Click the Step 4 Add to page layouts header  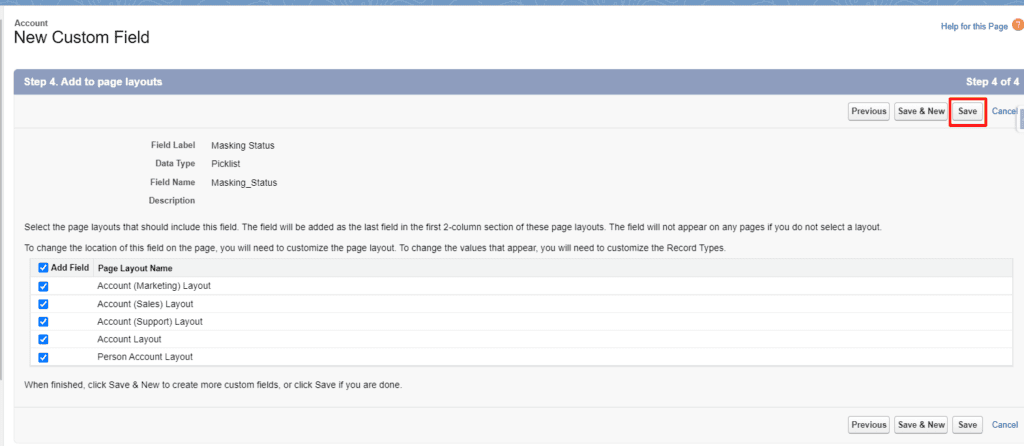pyautogui.click(x=93, y=82)
